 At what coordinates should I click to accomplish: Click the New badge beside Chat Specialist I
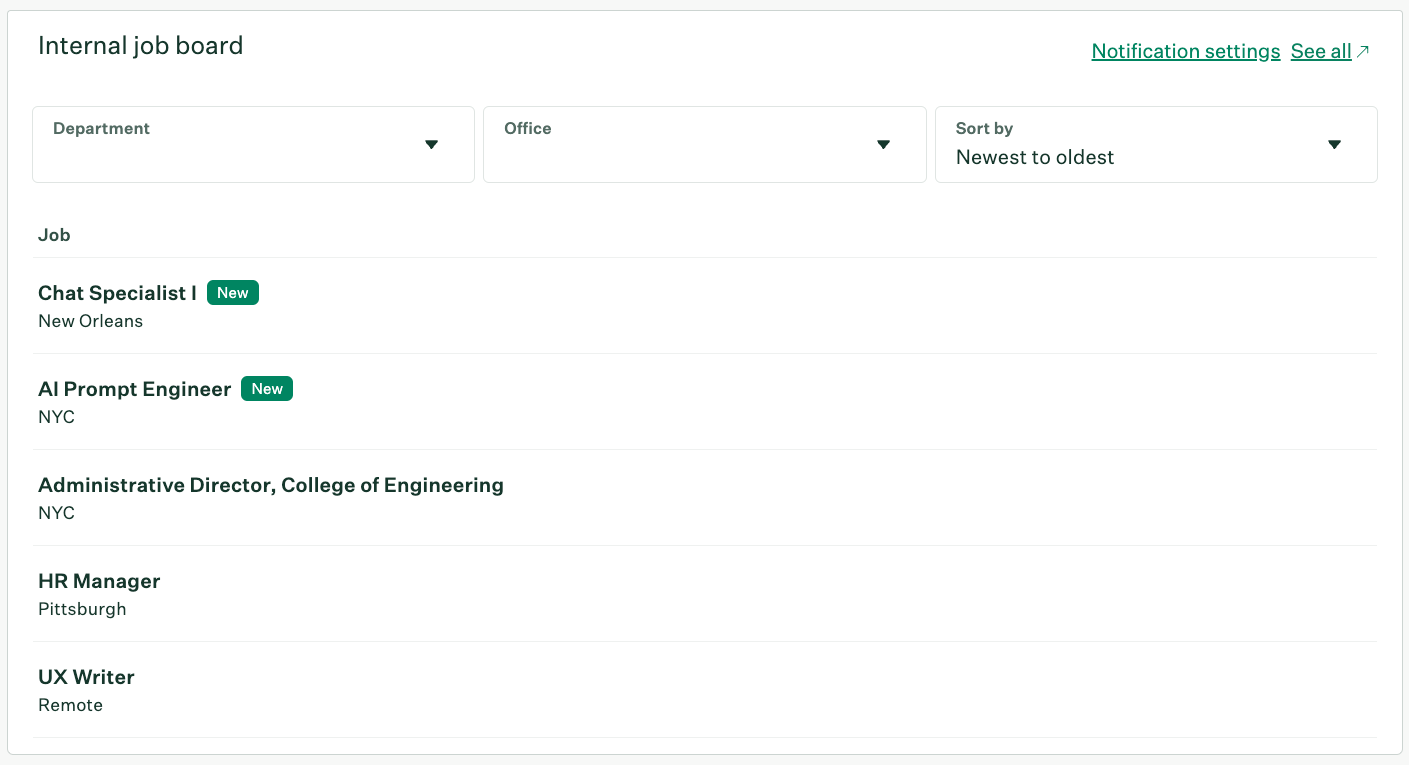pyautogui.click(x=233, y=293)
